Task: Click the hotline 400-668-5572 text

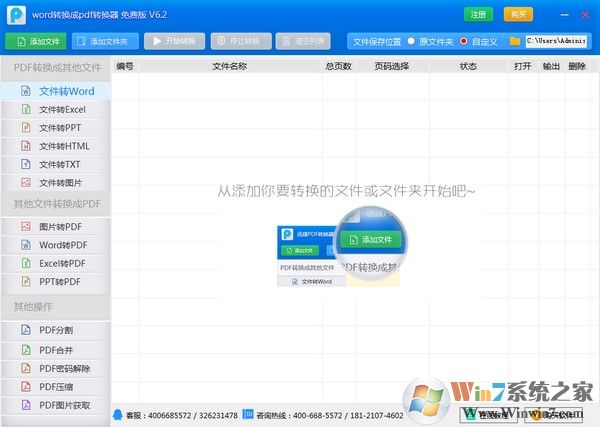Action: [317, 416]
